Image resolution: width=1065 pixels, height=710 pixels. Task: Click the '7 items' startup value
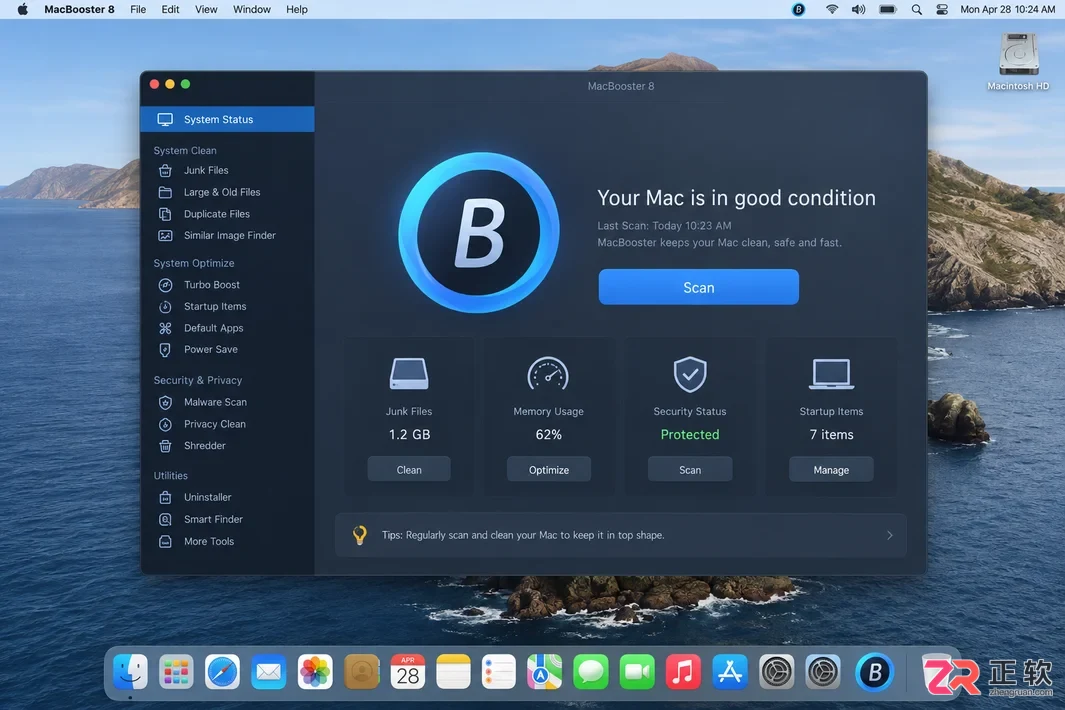(x=831, y=435)
